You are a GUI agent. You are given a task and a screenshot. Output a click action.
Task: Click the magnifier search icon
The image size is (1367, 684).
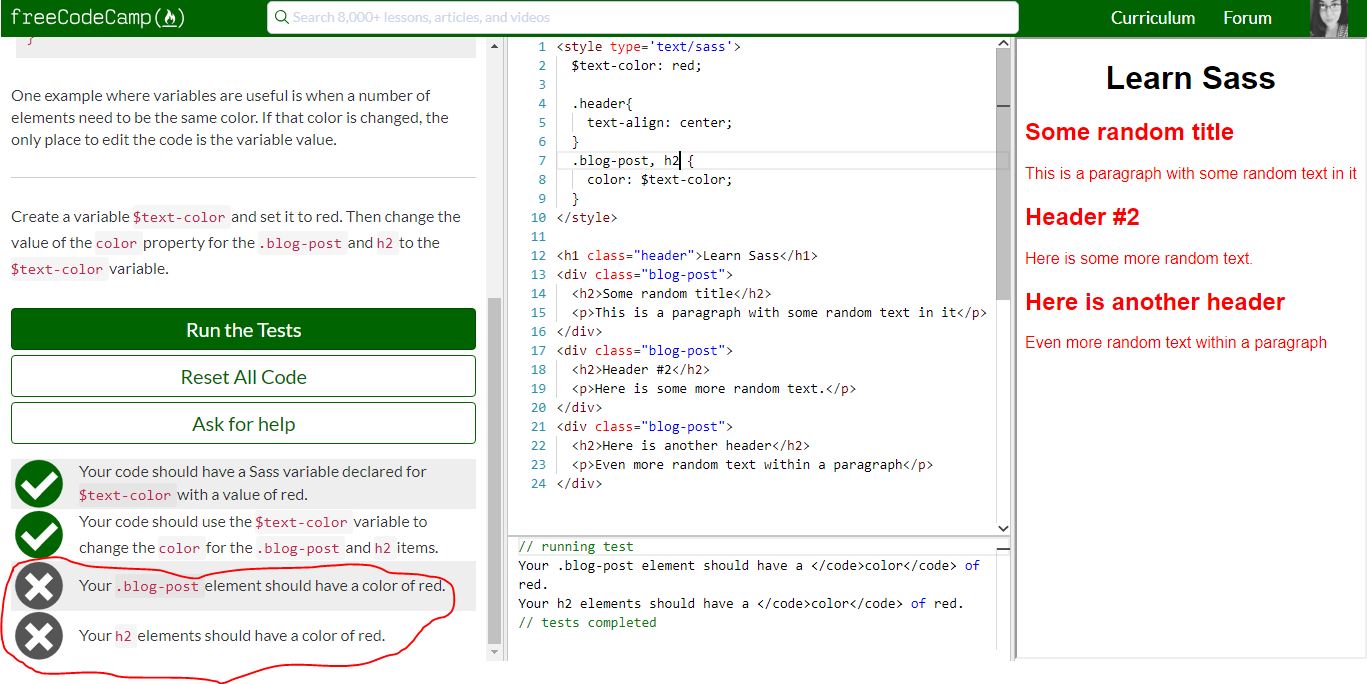click(x=281, y=17)
